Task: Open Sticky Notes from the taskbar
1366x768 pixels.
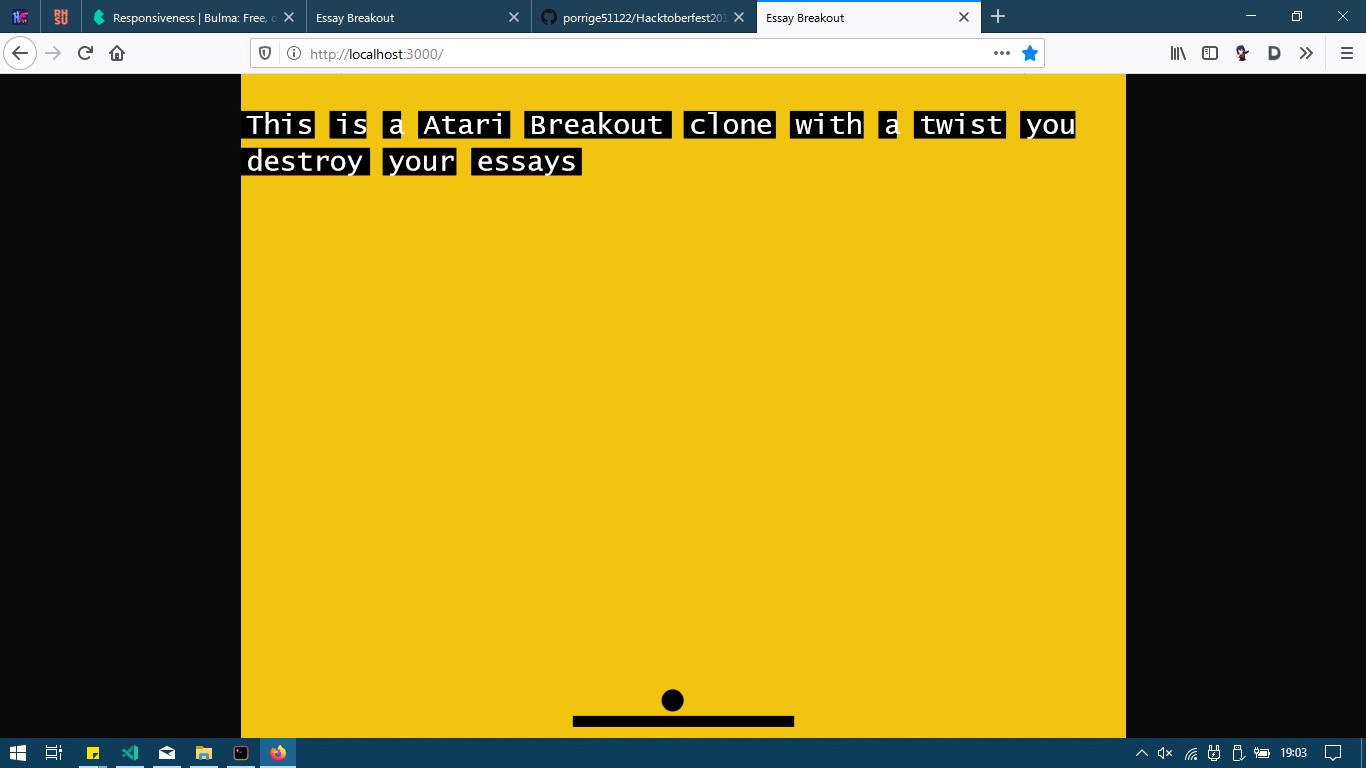Action: click(x=93, y=753)
